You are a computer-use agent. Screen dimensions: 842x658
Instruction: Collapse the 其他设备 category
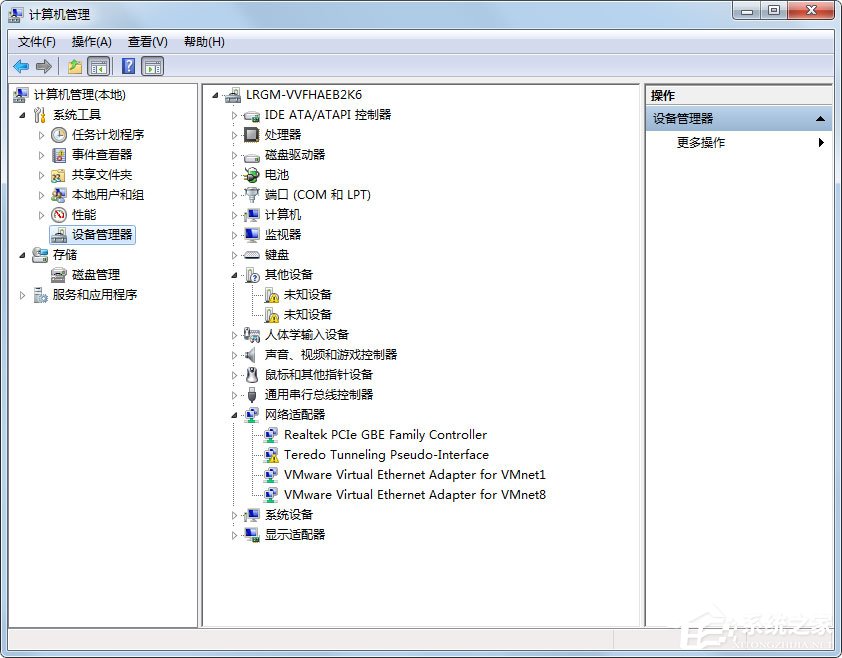pyautogui.click(x=234, y=274)
